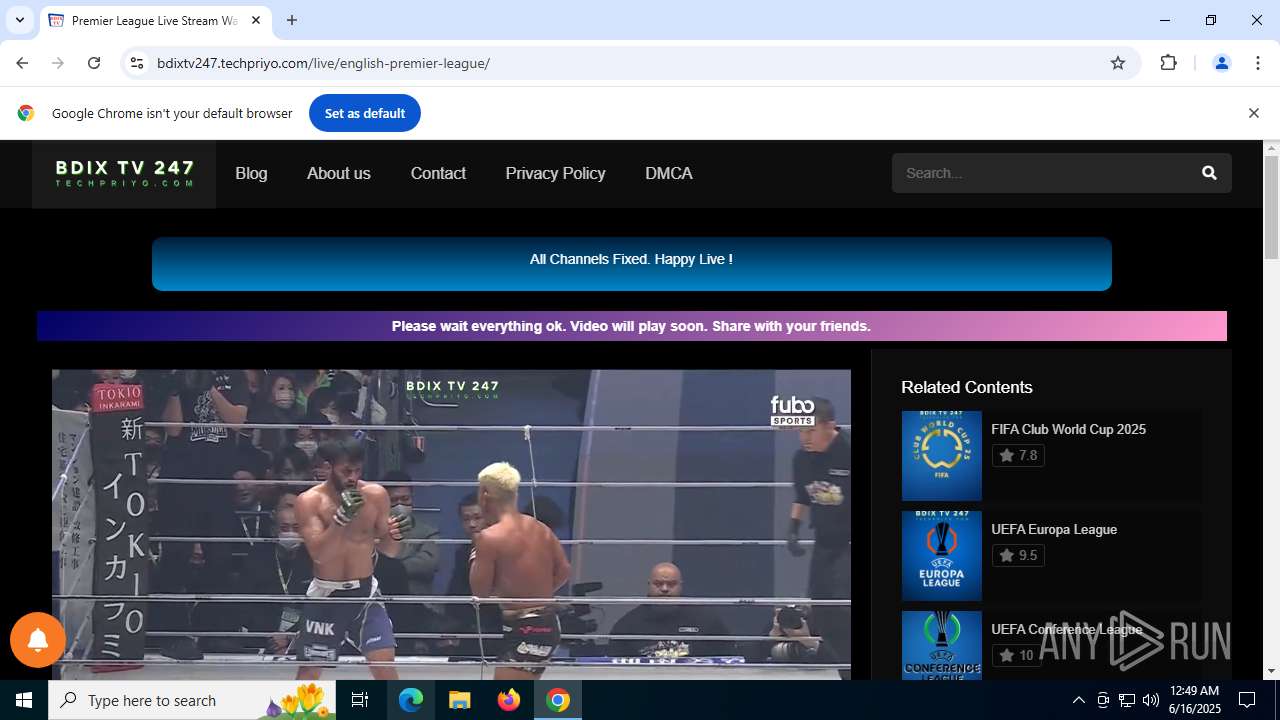Screen dimensions: 1280x720
Task: Select the Premier League Live Stream tab
Action: [155, 21]
